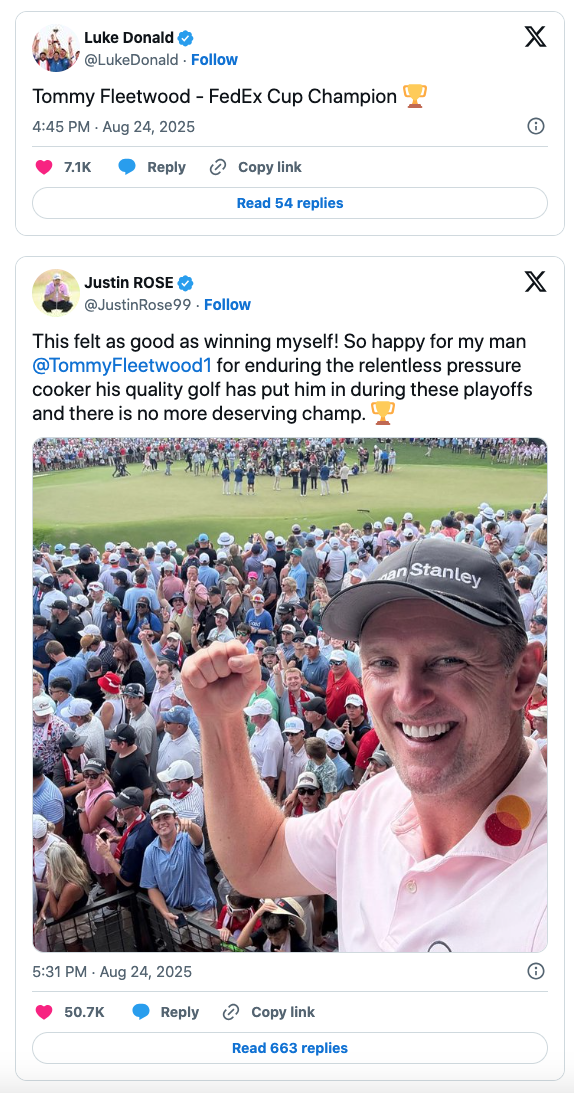The image size is (574, 1093).
Task: Open the crowd selfie photo
Action: click(290, 695)
